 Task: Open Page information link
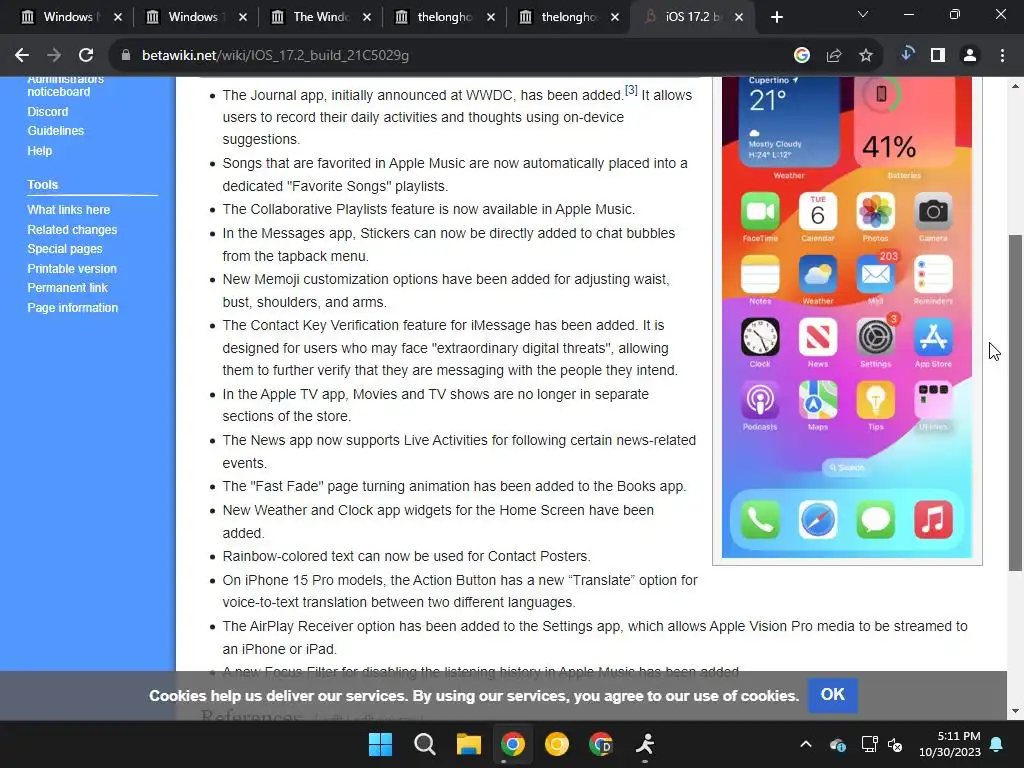(72, 308)
